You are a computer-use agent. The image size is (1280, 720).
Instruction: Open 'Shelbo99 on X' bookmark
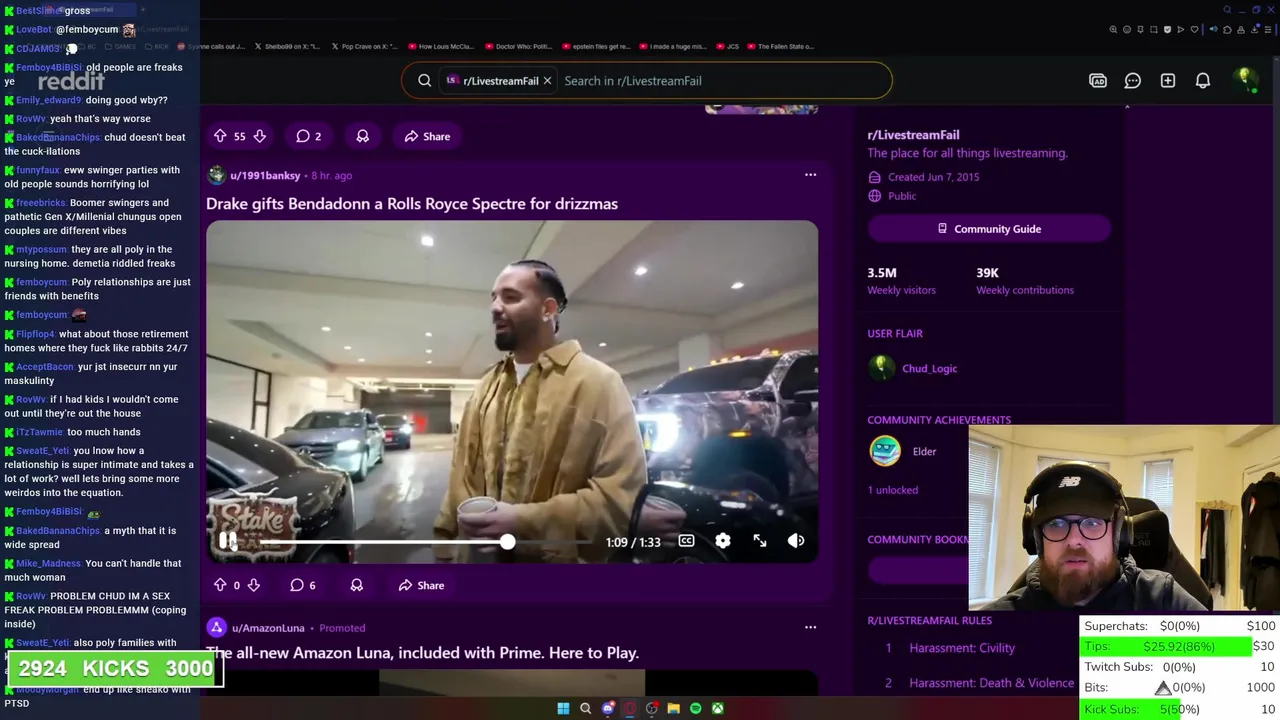(x=288, y=46)
